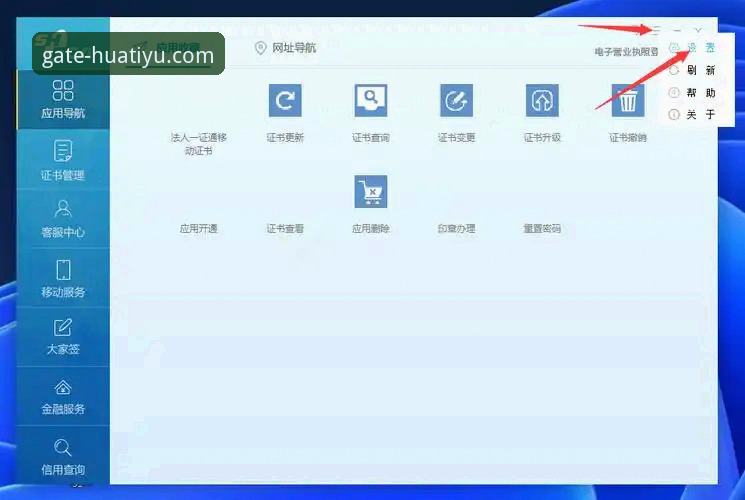Open the 证书查看 app entry
The width and height of the screenshot is (745, 500).
coord(285,229)
